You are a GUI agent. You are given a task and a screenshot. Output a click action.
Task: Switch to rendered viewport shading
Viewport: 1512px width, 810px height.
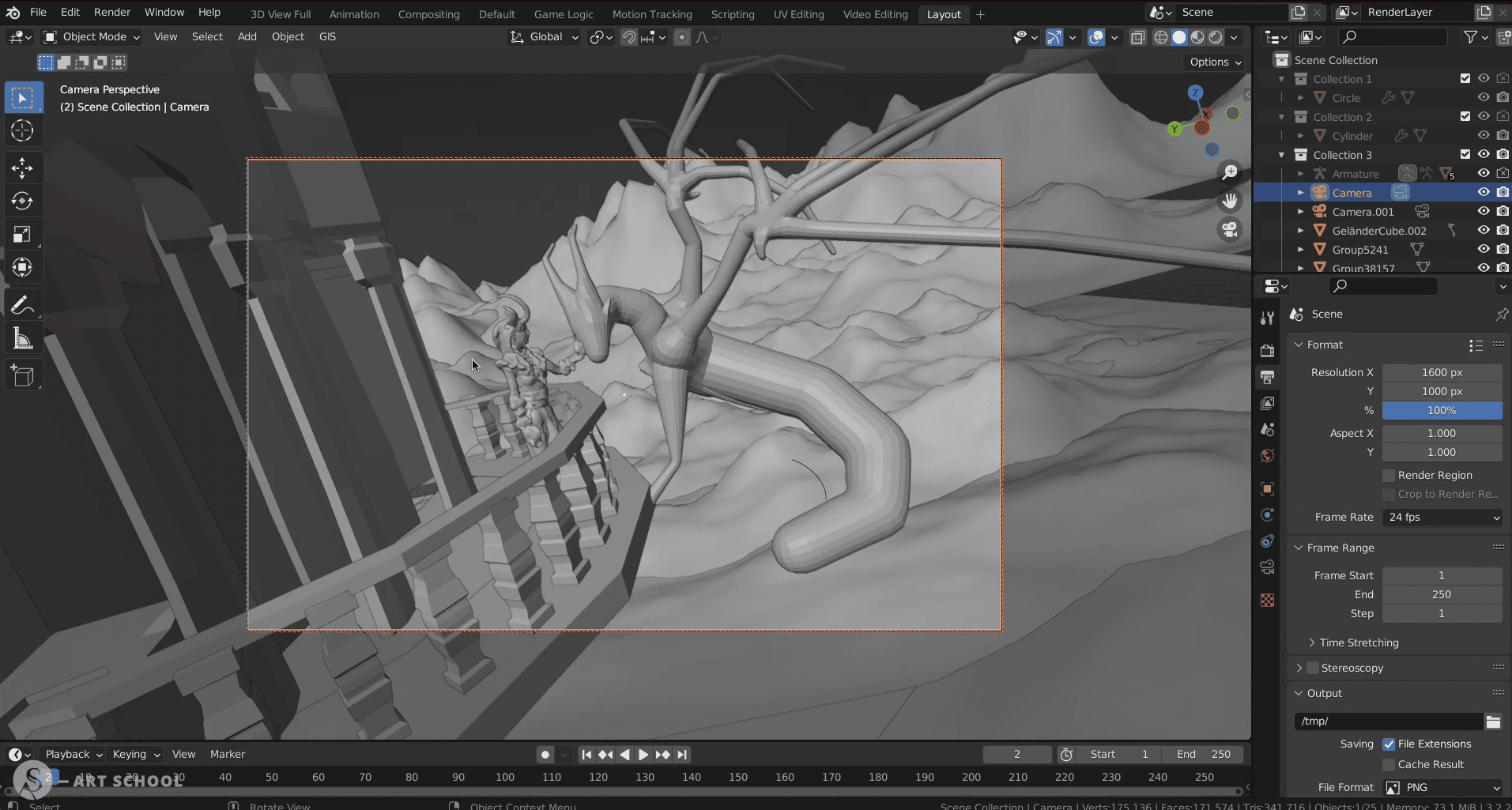click(x=1216, y=37)
